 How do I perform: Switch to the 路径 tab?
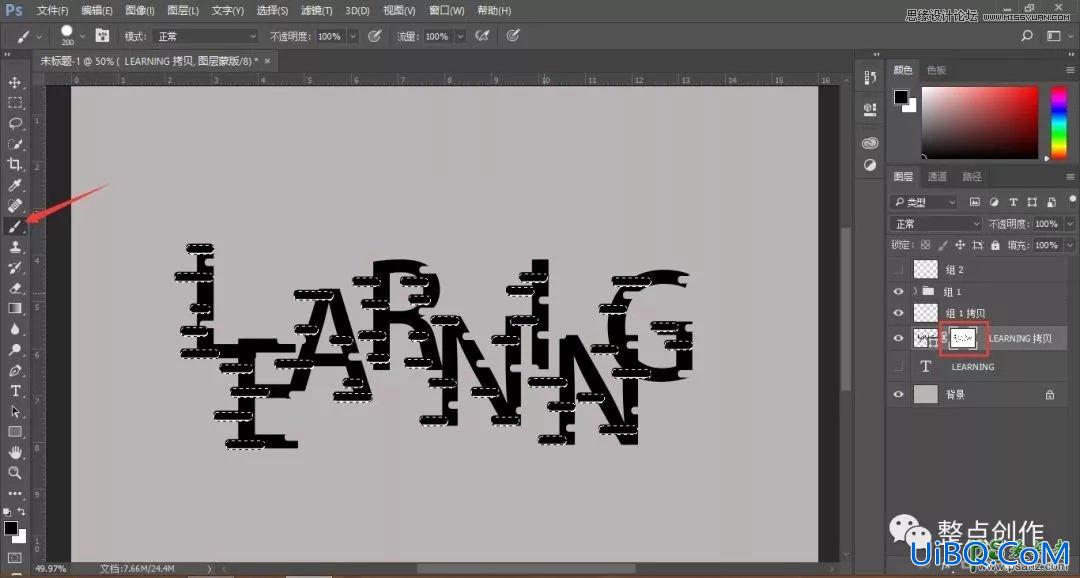(x=972, y=177)
